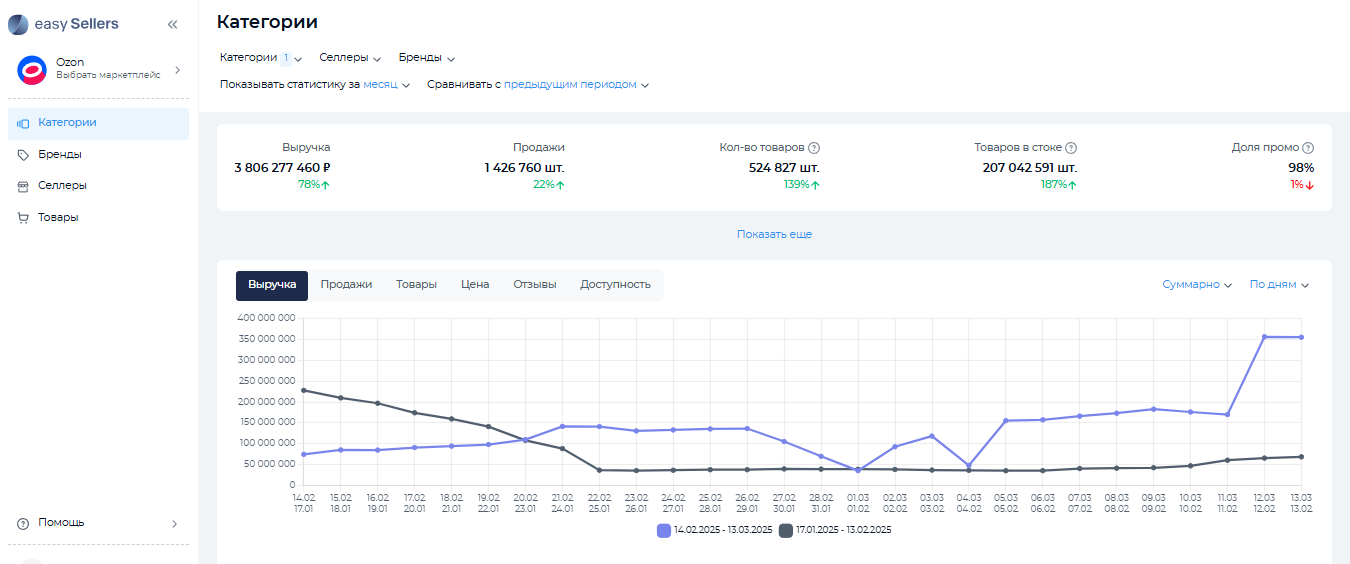Switch to the Продажи chart tab

coord(346,285)
